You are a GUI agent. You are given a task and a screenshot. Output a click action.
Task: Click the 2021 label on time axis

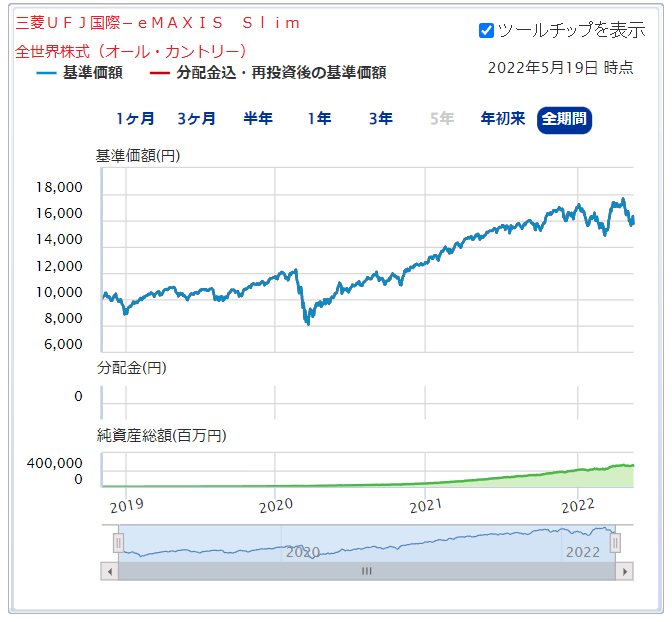(426, 506)
